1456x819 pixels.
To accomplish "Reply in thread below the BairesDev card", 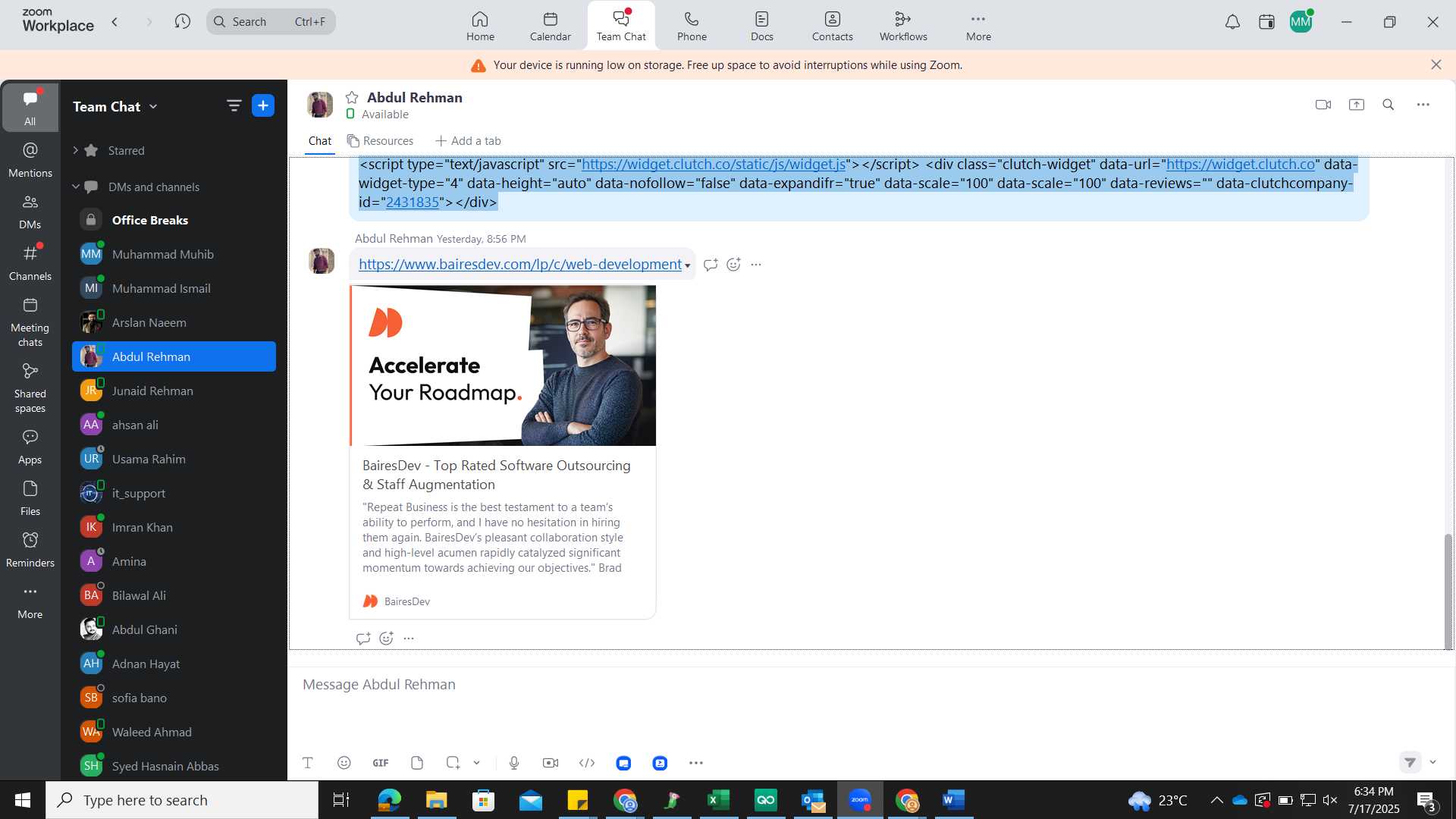I will pyautogui.click(x=363, y=639).
